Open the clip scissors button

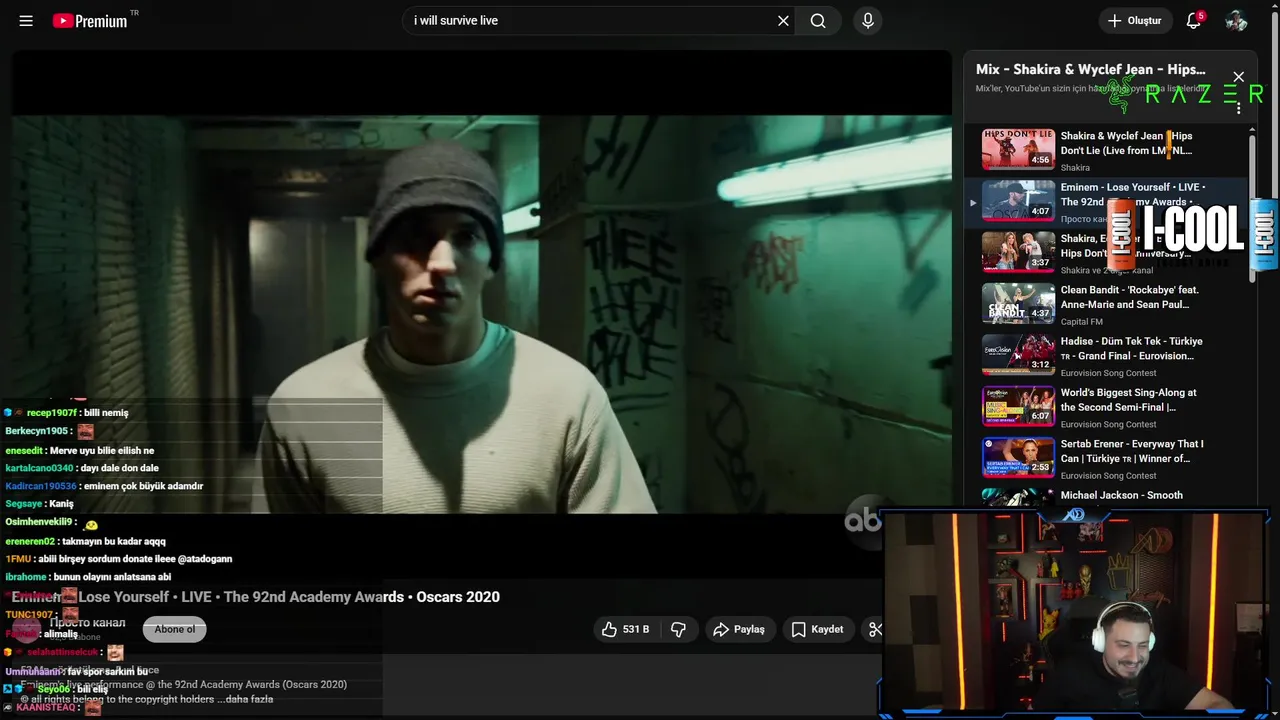(x=874, y=629)
